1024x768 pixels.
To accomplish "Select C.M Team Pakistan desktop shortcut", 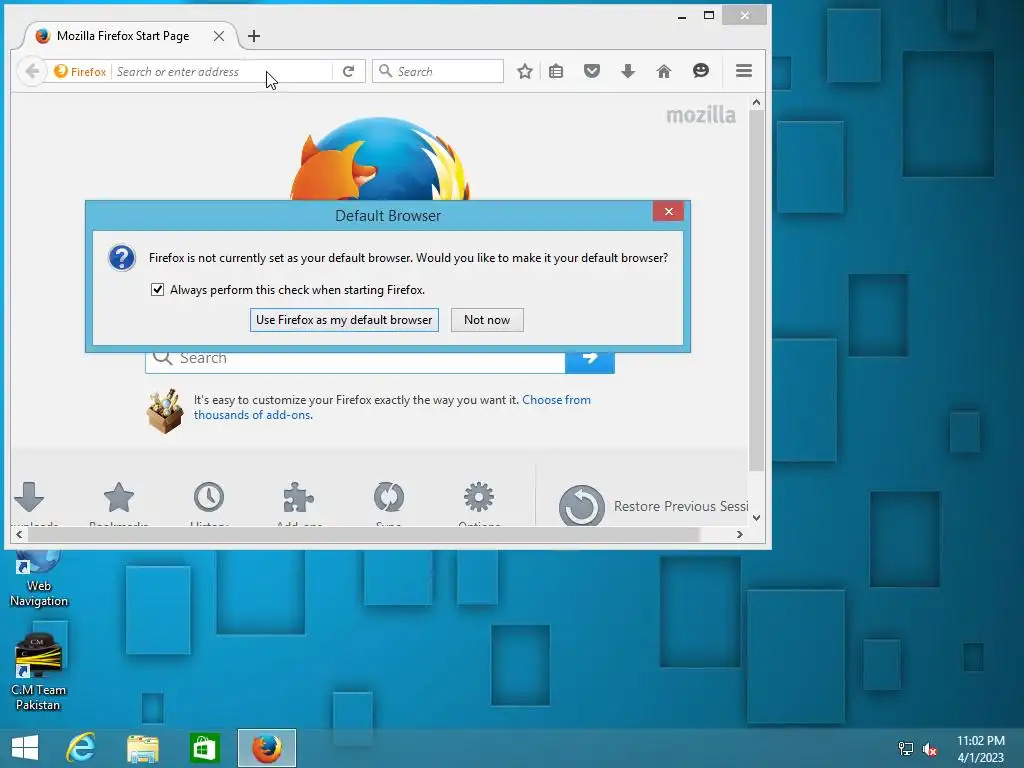I will pyautogui.click(x=38, y=671).
